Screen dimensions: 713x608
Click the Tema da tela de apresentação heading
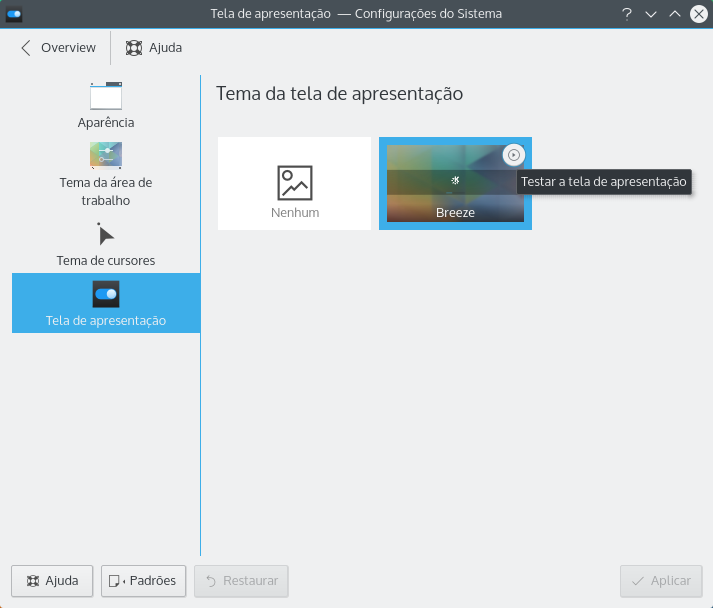click(339, 94)
